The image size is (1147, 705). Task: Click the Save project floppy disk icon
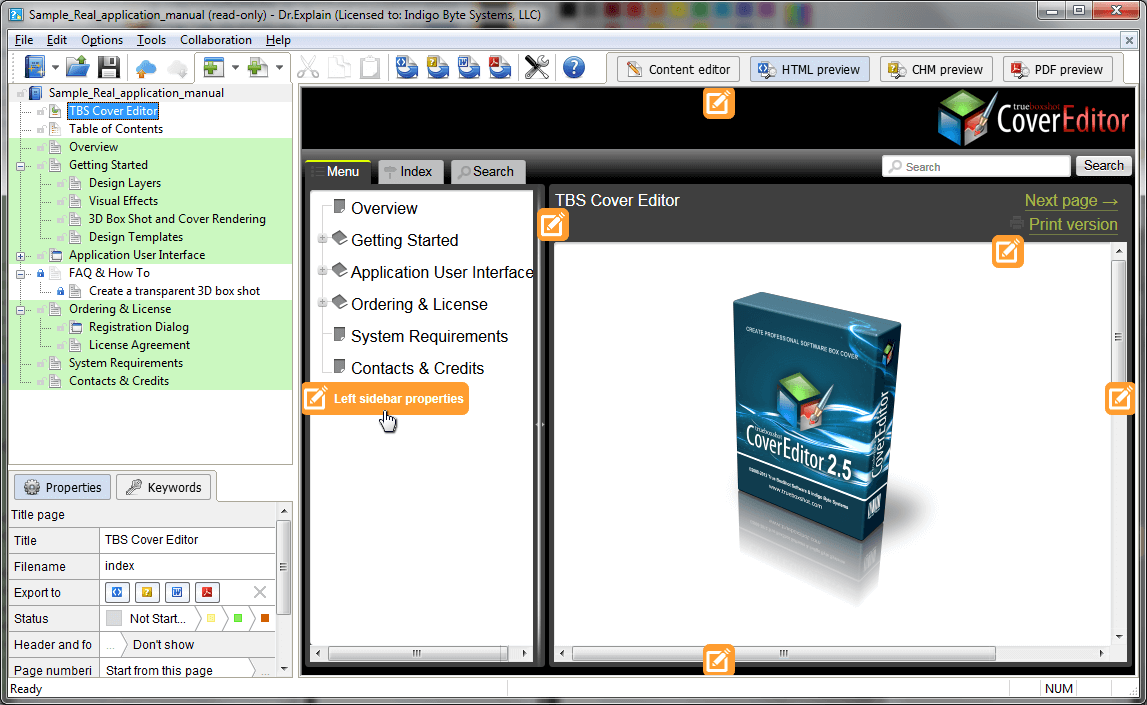(108, 68)
